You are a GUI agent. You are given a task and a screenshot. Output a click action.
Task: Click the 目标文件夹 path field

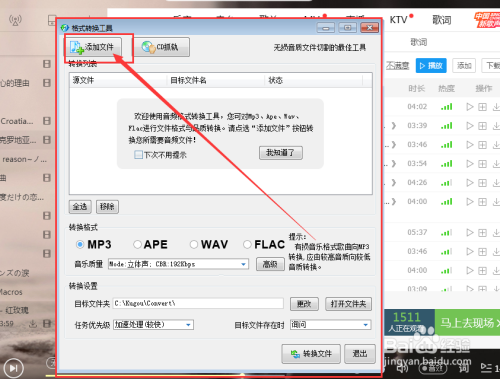[x=198, y=304]
